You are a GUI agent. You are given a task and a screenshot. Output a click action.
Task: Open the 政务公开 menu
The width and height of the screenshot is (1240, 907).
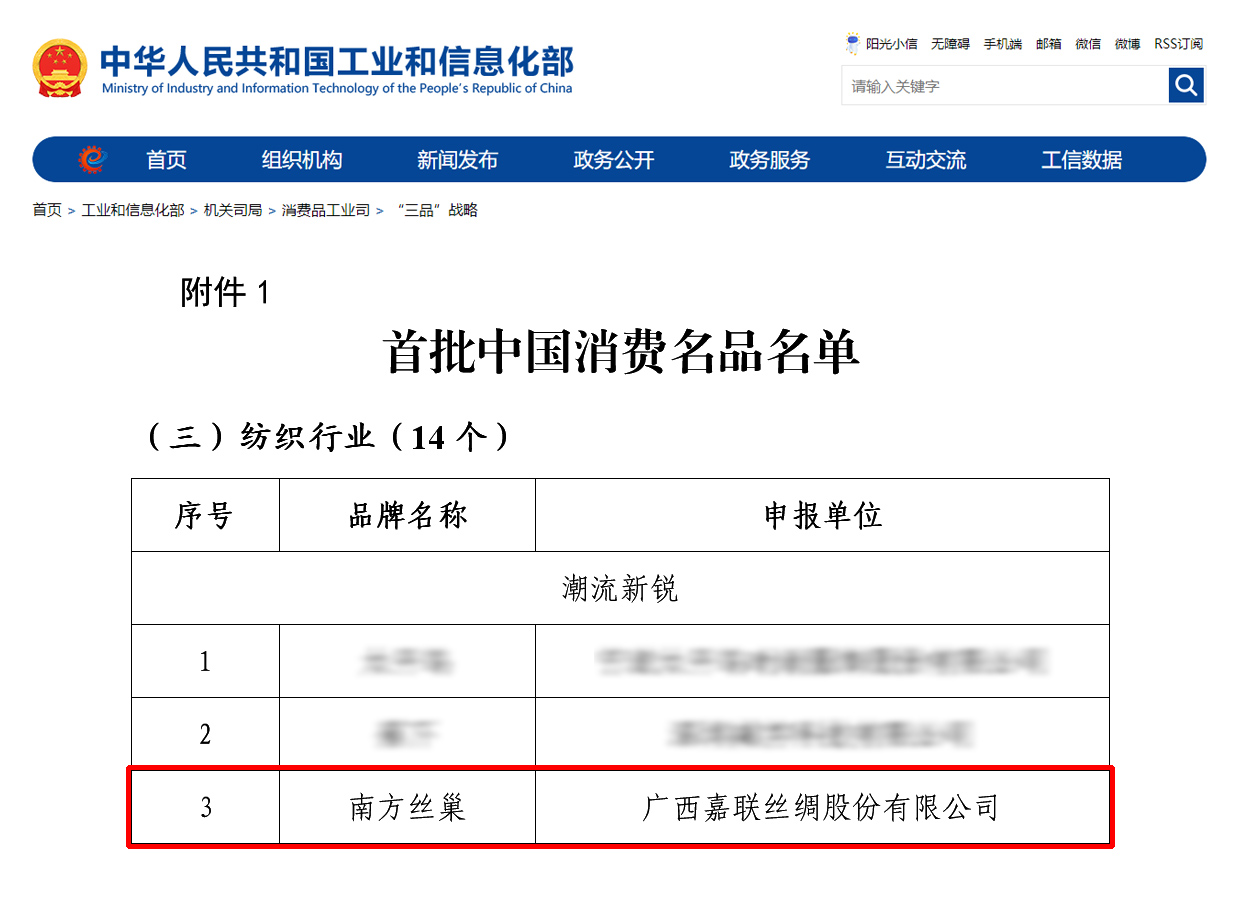point(613,160)
